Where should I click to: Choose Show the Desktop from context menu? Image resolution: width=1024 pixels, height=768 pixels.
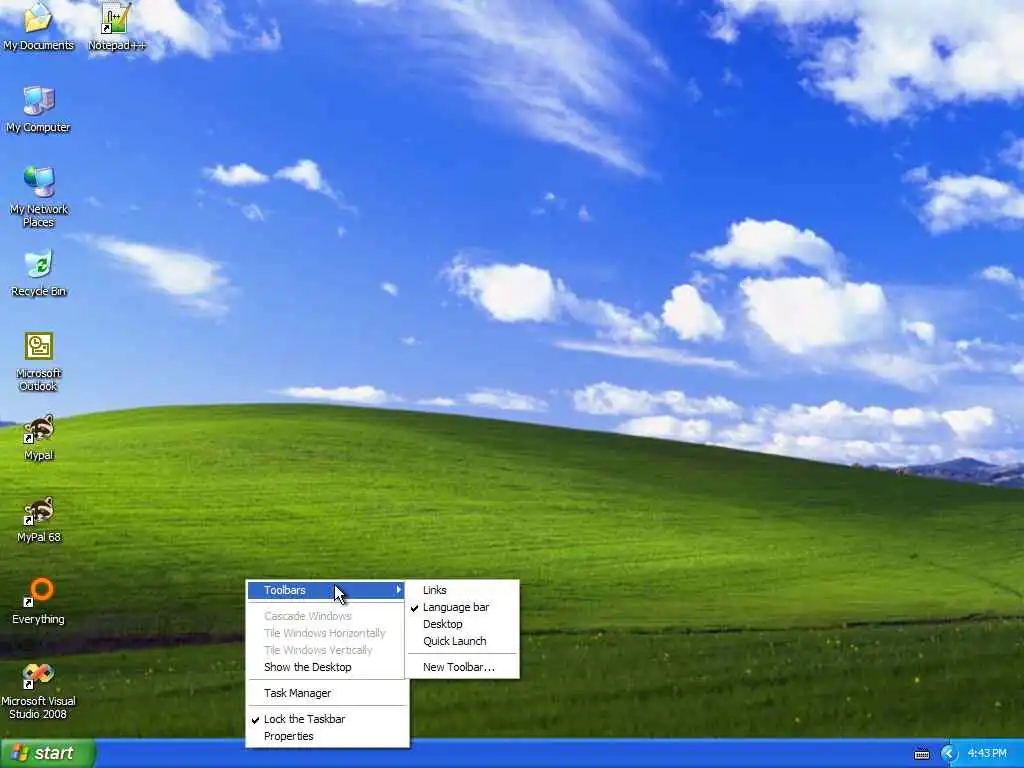tap(326, 667)
